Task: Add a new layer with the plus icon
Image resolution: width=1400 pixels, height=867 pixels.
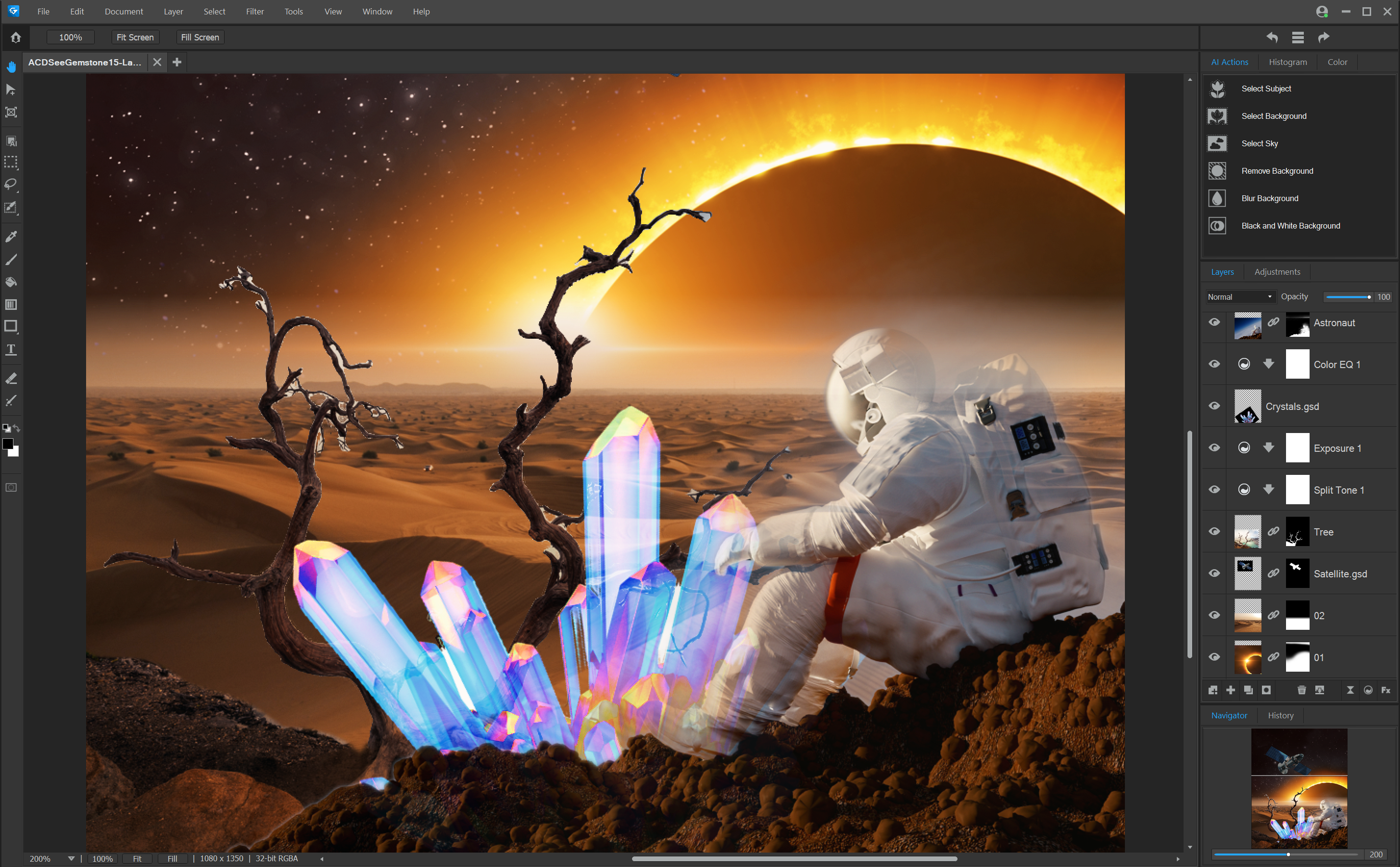Action: coord(1230,690)
